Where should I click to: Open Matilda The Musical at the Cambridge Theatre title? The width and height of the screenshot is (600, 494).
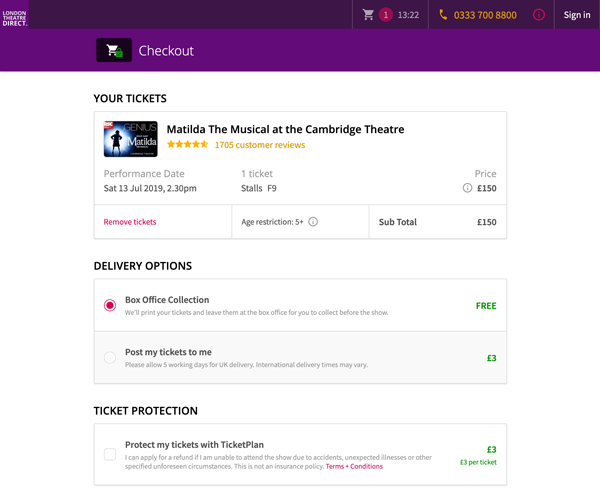285,129
